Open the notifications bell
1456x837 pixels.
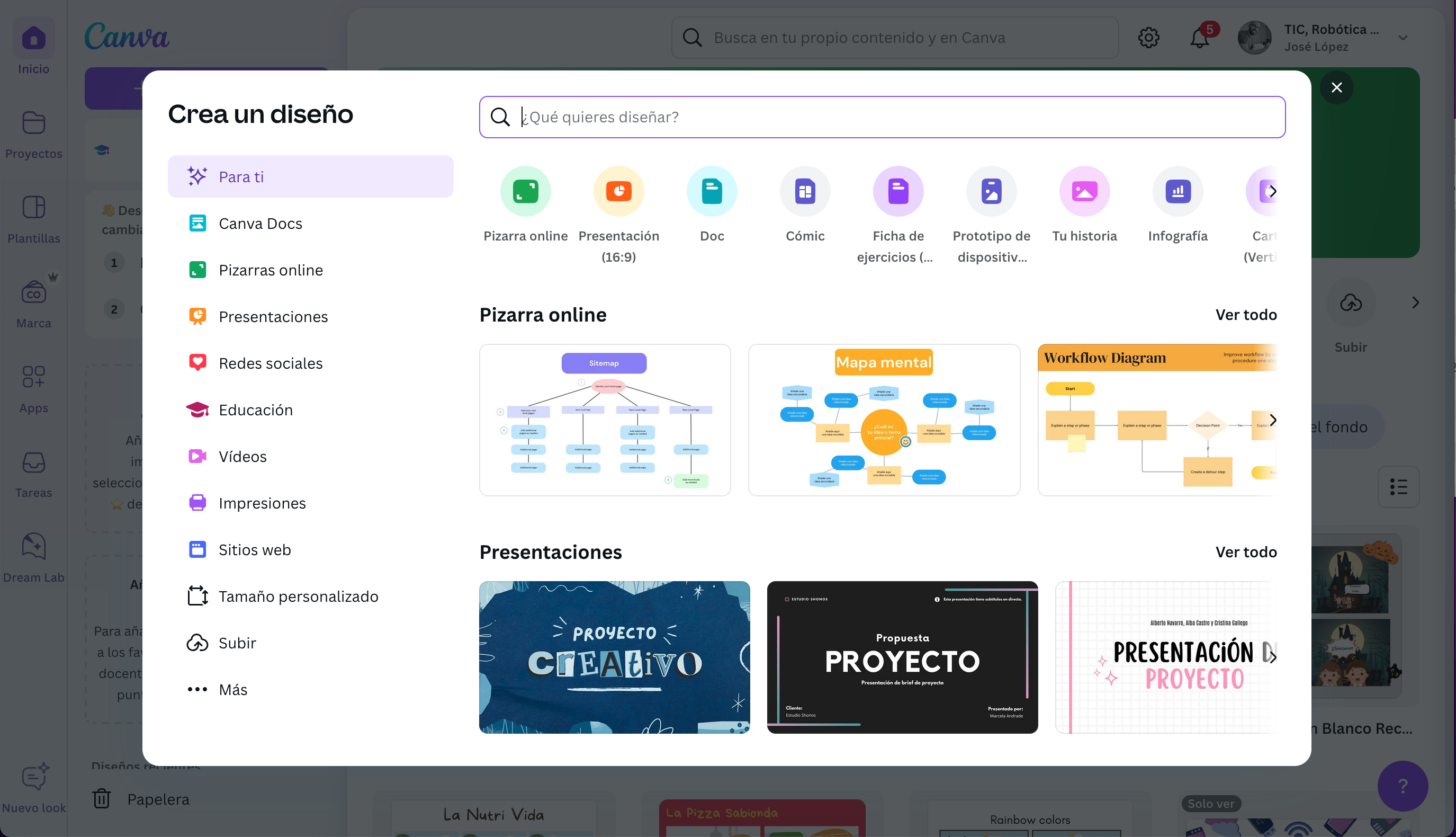(x=1199, y=38)
